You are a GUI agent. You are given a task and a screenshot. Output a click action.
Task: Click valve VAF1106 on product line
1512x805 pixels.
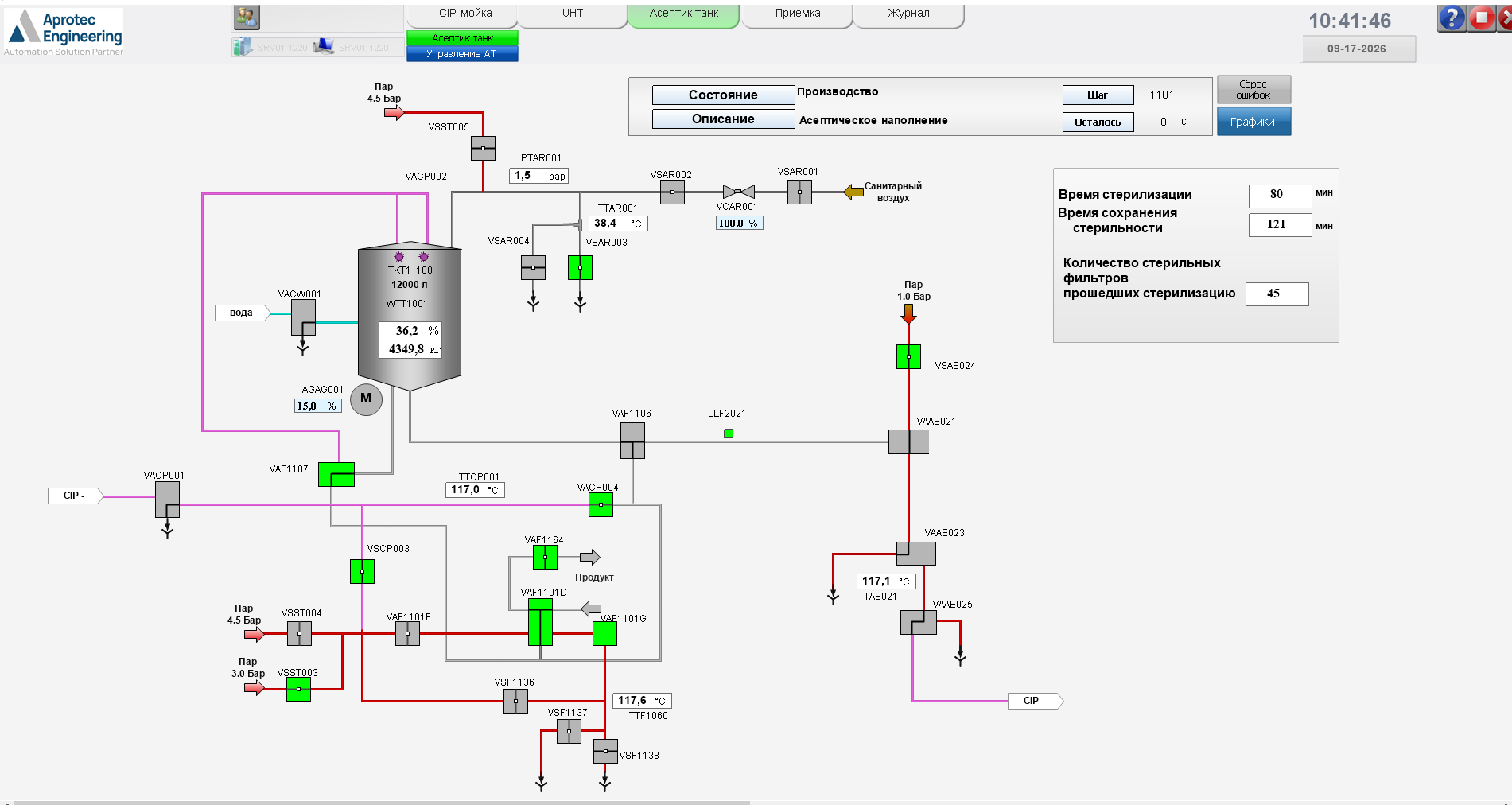[632, 440]
